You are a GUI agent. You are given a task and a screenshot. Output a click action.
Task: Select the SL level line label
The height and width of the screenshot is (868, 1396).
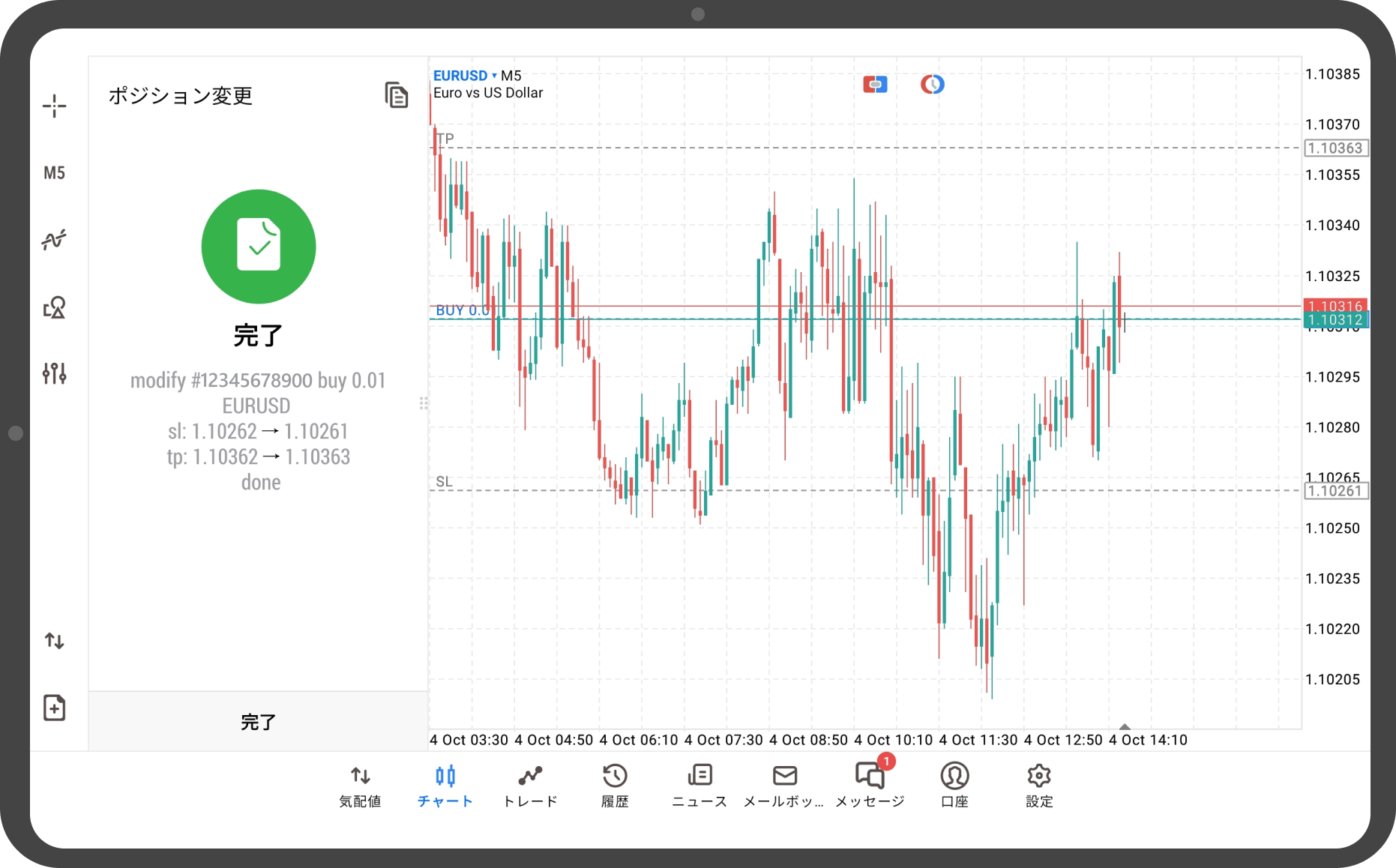[445, 482]
